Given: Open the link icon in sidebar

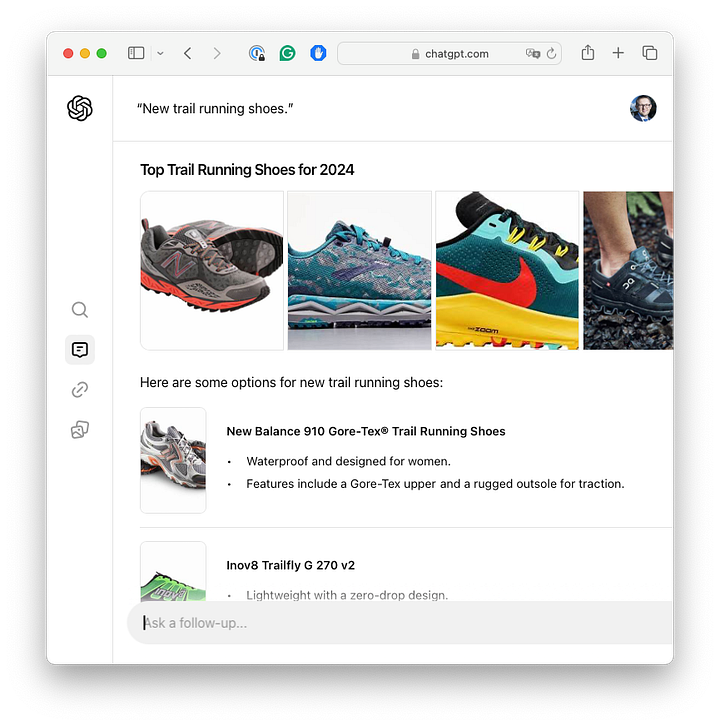Looking at the screenshot, I should (80, 390).
